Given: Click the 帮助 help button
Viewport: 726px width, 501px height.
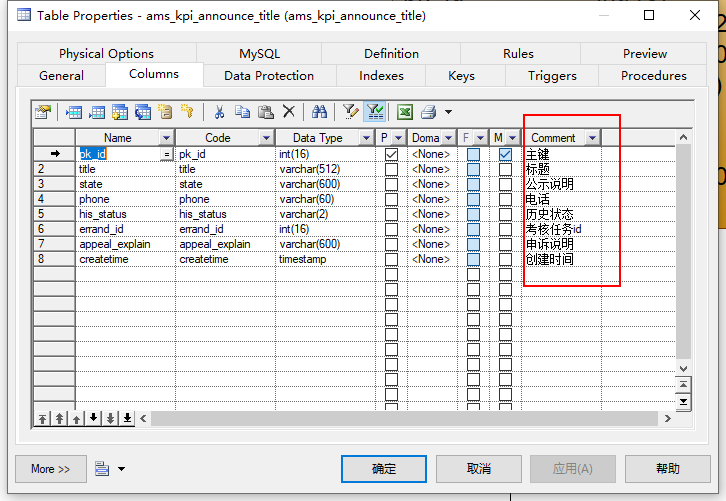Looking at the screenshot, I should [668, 469].
